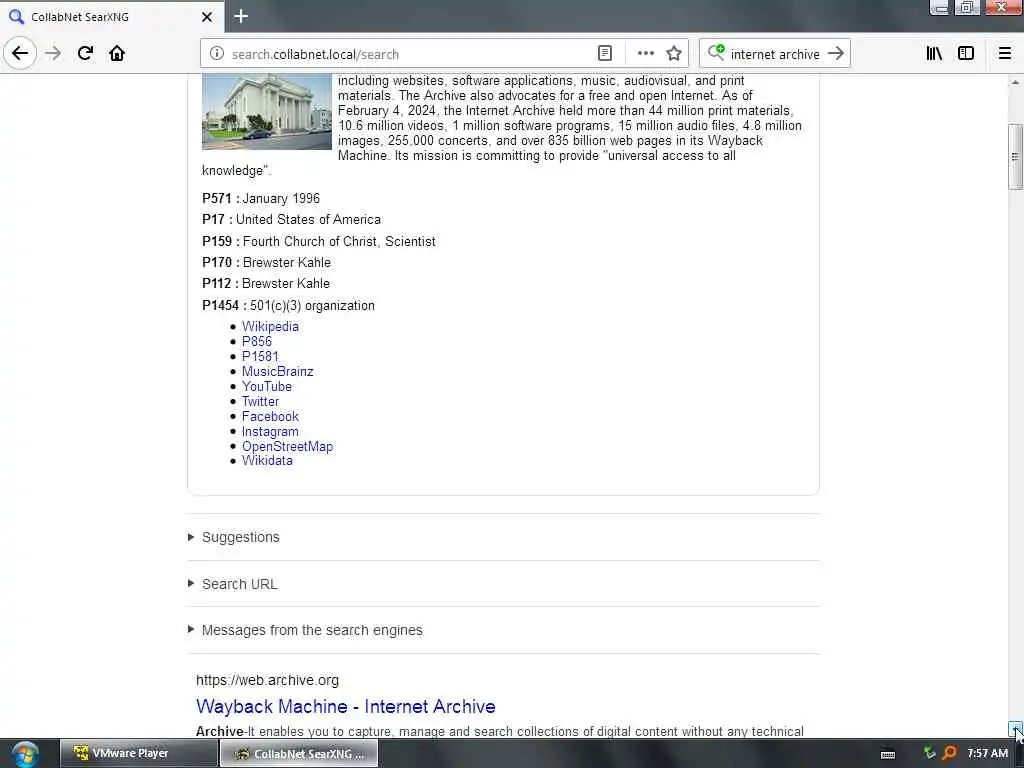Click the keyboard tray icon
Screen dimensions: 1024x768
coord(888,754)
